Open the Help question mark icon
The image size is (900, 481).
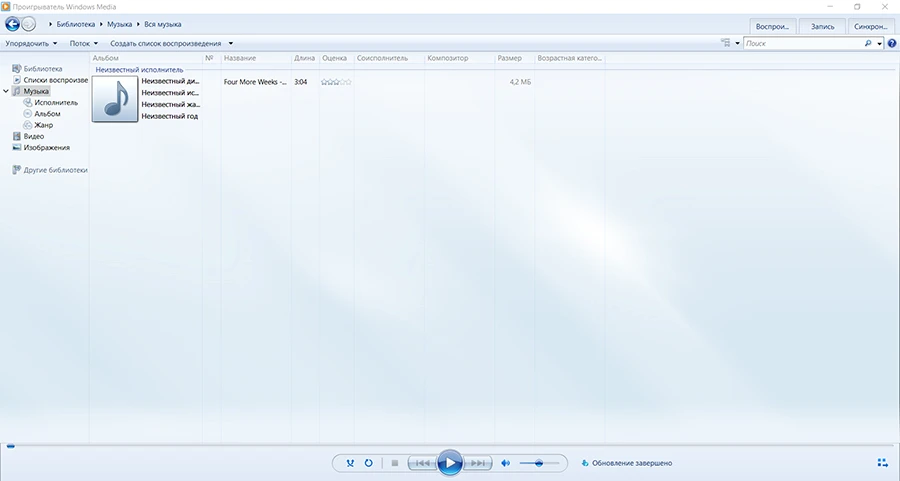[892, 44]
